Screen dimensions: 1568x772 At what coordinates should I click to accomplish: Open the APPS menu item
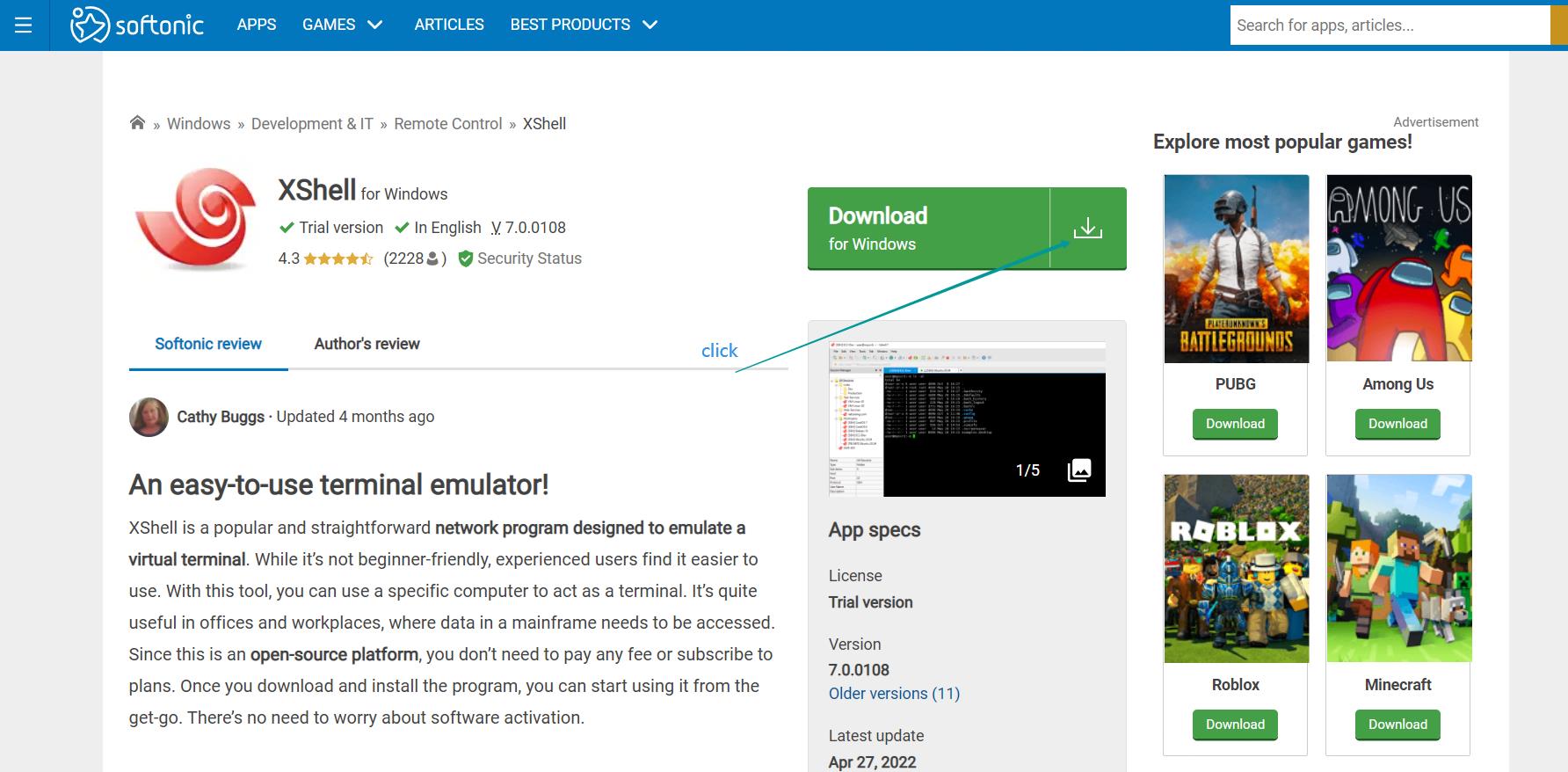point(257,25)
